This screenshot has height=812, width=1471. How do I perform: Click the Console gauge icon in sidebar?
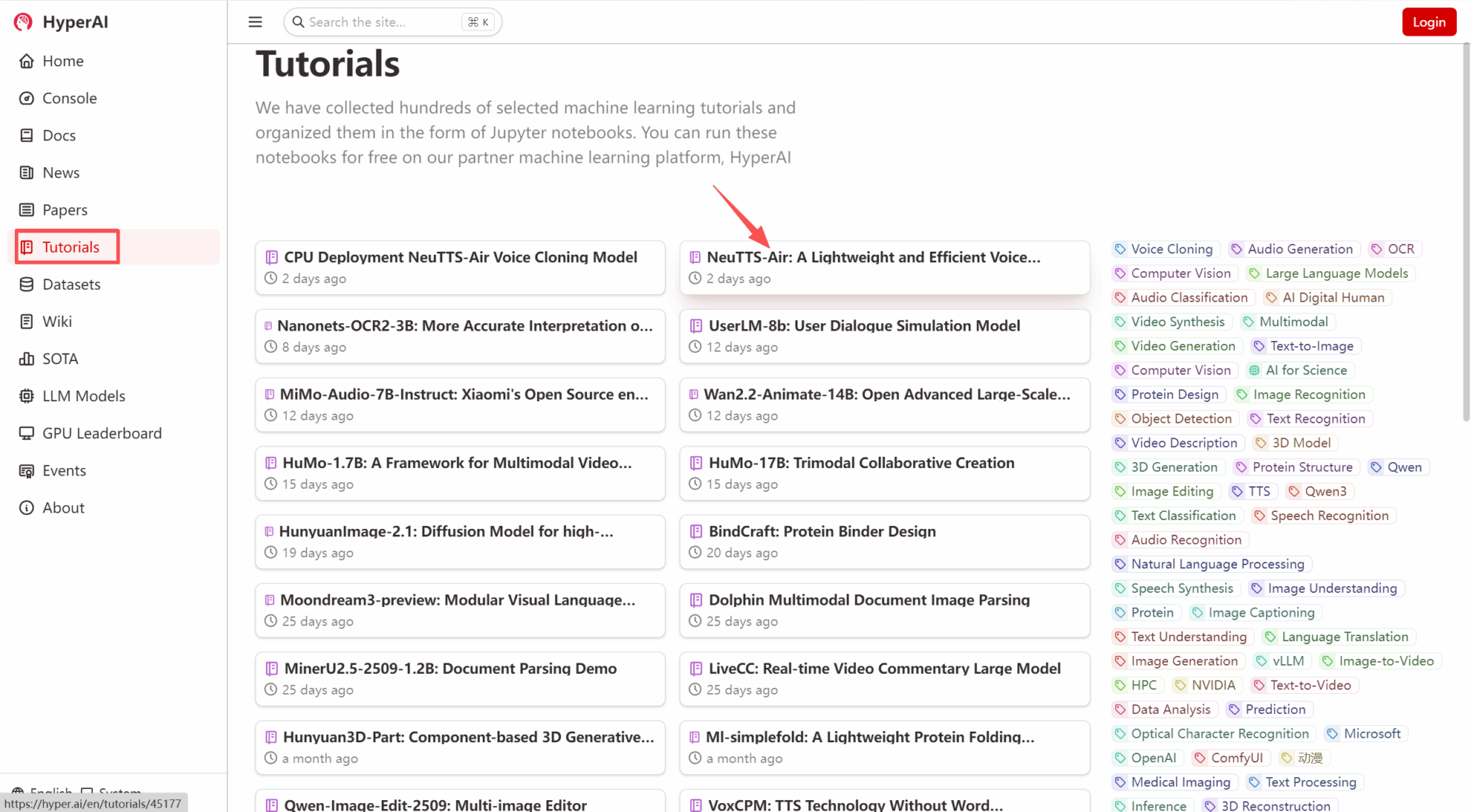27,99
